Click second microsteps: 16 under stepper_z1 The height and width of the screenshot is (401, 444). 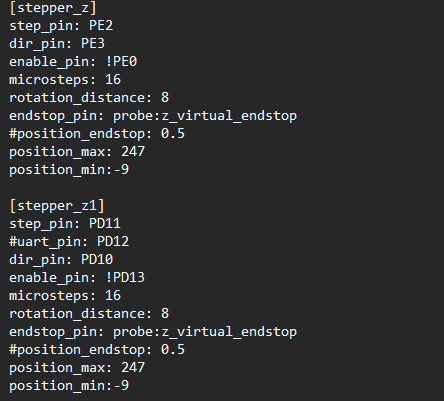65,296
